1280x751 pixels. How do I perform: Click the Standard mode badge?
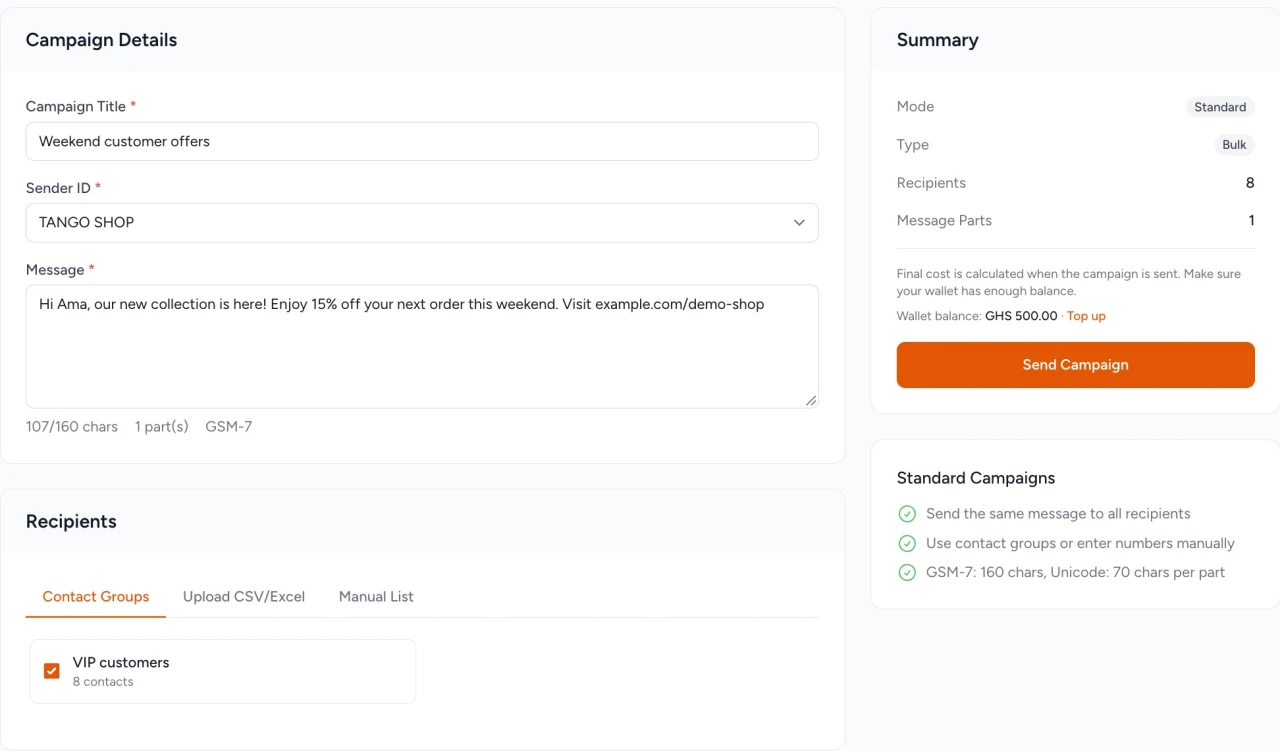point(1220,107)
